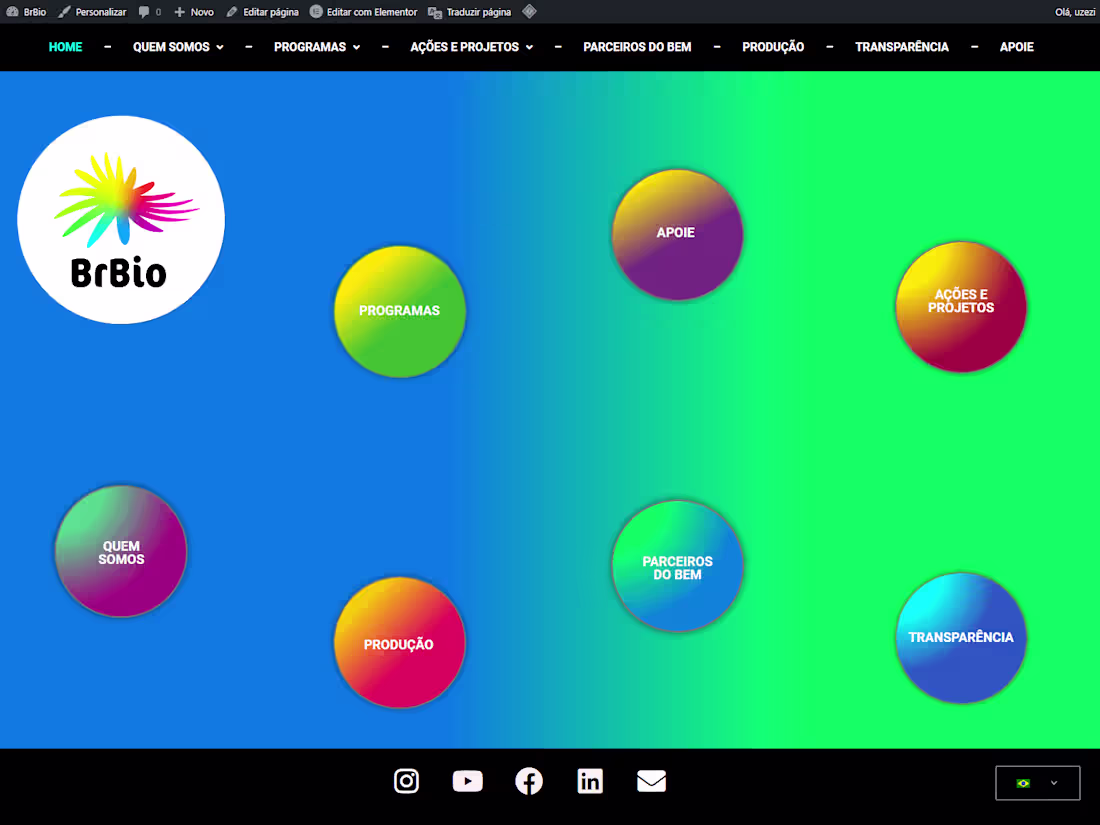
Task: Open the comments bubble icon
Action: coord(144,12)
